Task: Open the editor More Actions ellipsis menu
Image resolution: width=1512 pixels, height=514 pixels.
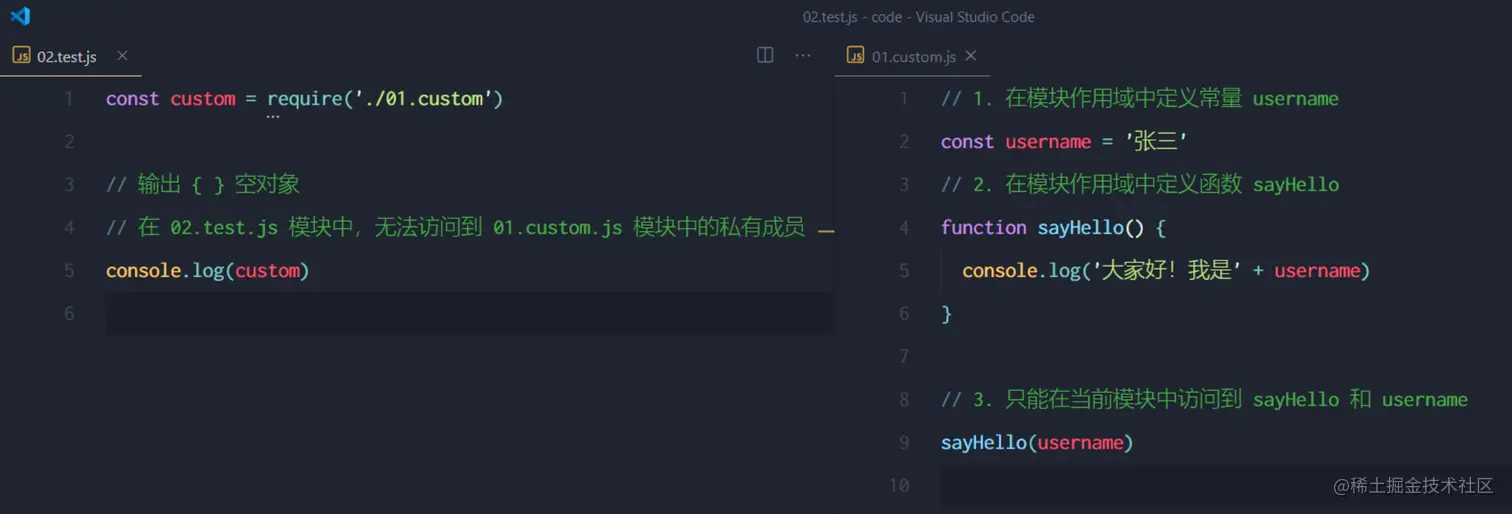Action: click(802, 56)
